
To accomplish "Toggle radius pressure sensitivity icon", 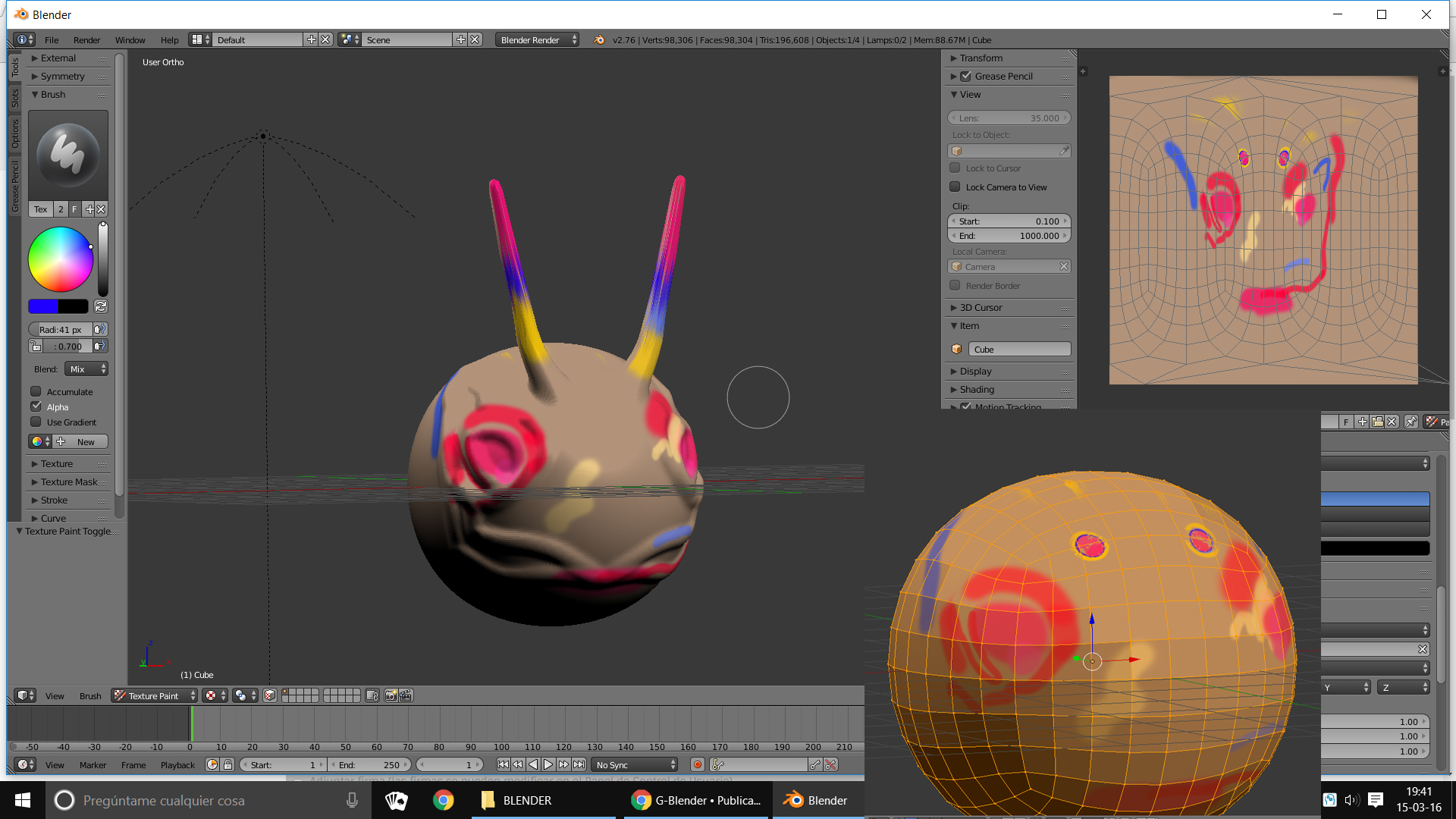I will point(99,329).
